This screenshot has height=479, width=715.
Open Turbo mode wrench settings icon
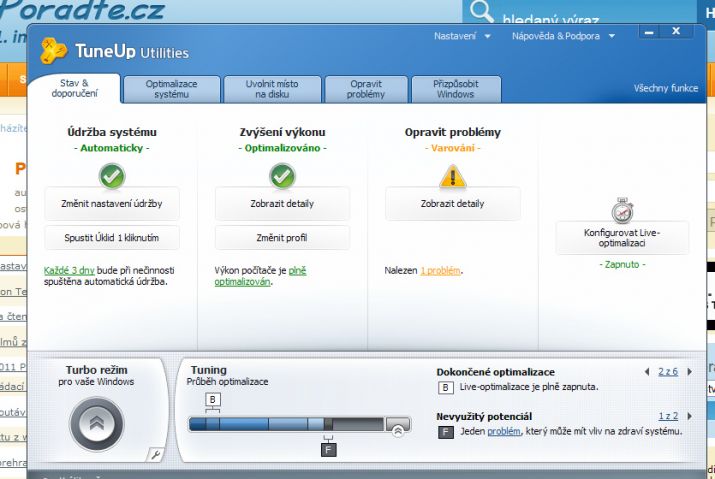coord(155,454)
